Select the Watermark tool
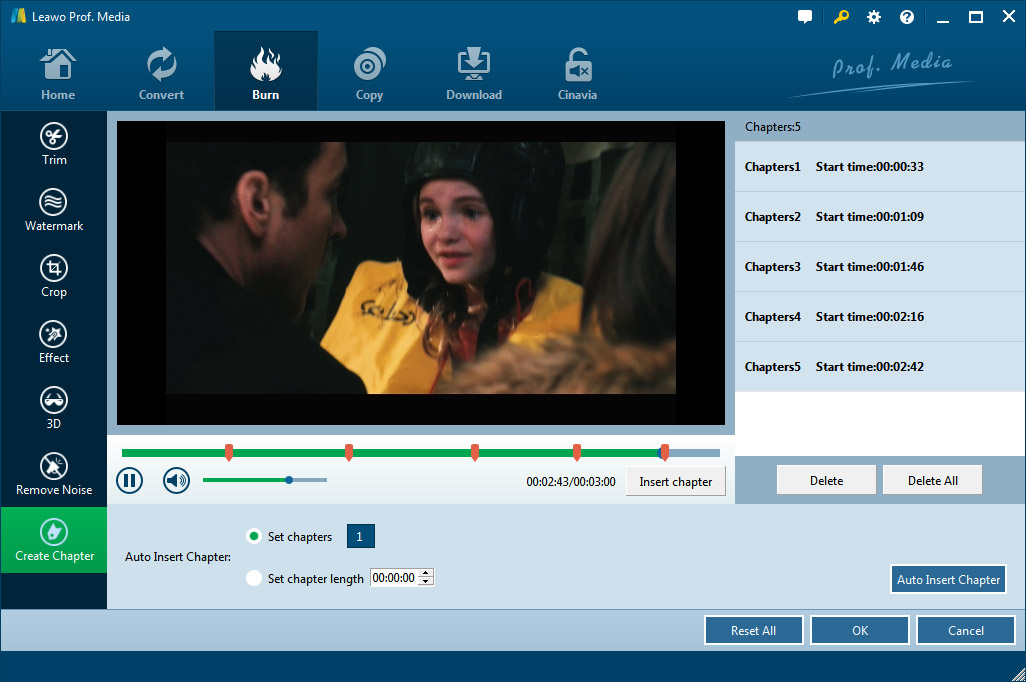The image size is (1026, 682). pyautogui.click(x=54, y=210)
